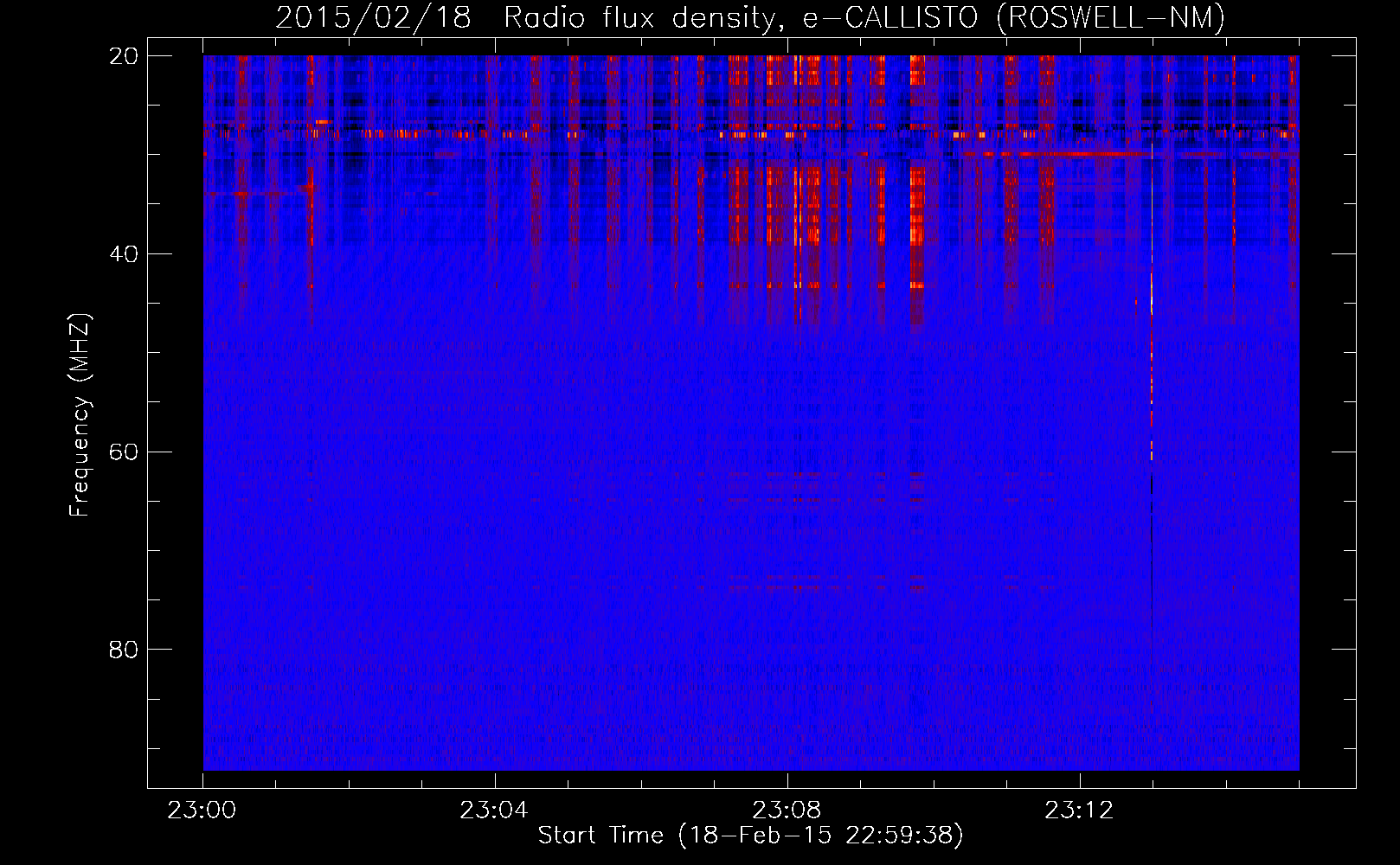Click the '23:12' time tick label
This screenshot has height=865, width=1400.
1079,811
